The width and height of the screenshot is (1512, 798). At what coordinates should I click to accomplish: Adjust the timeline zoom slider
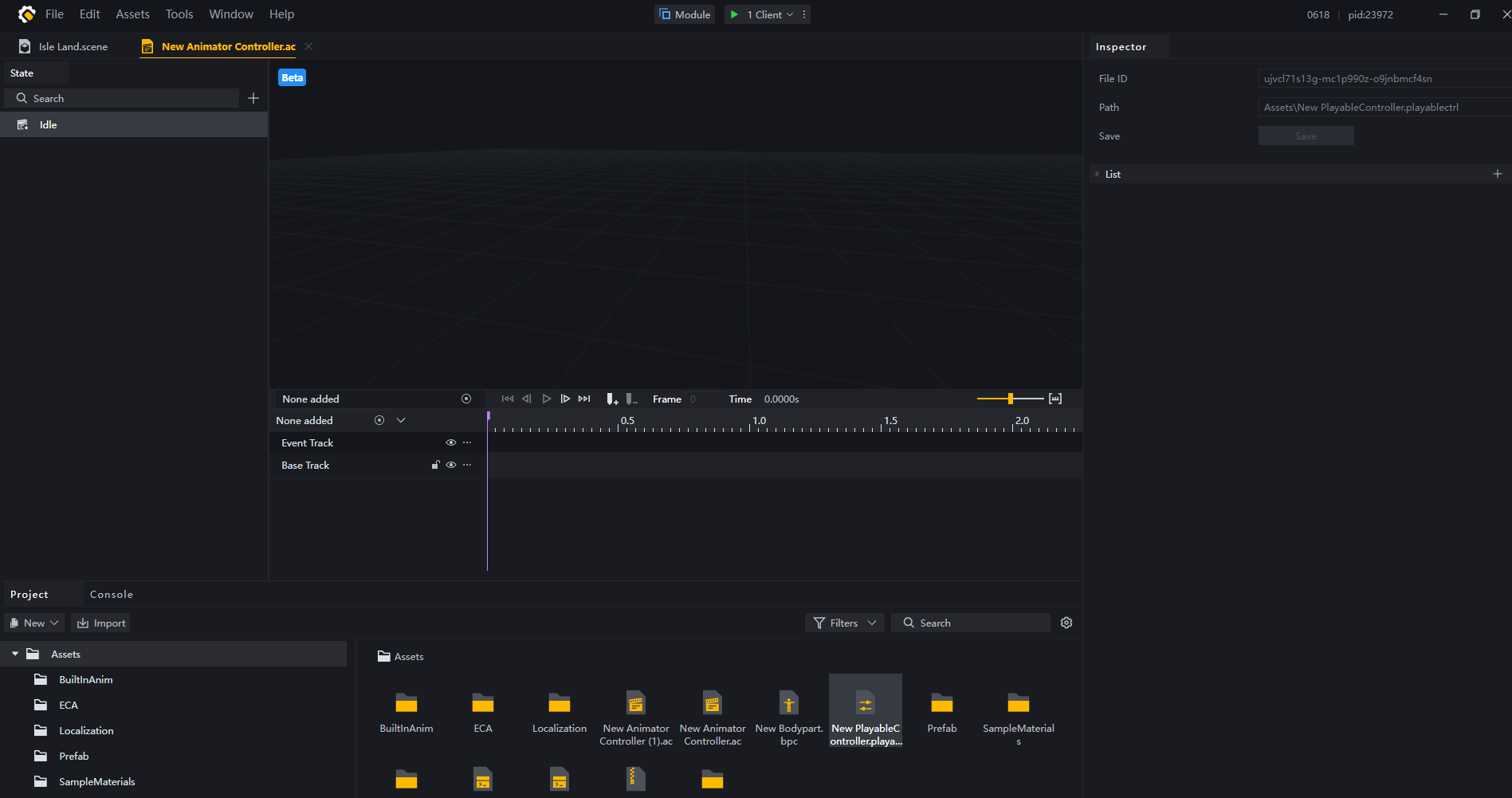(x=1010, y=399)
